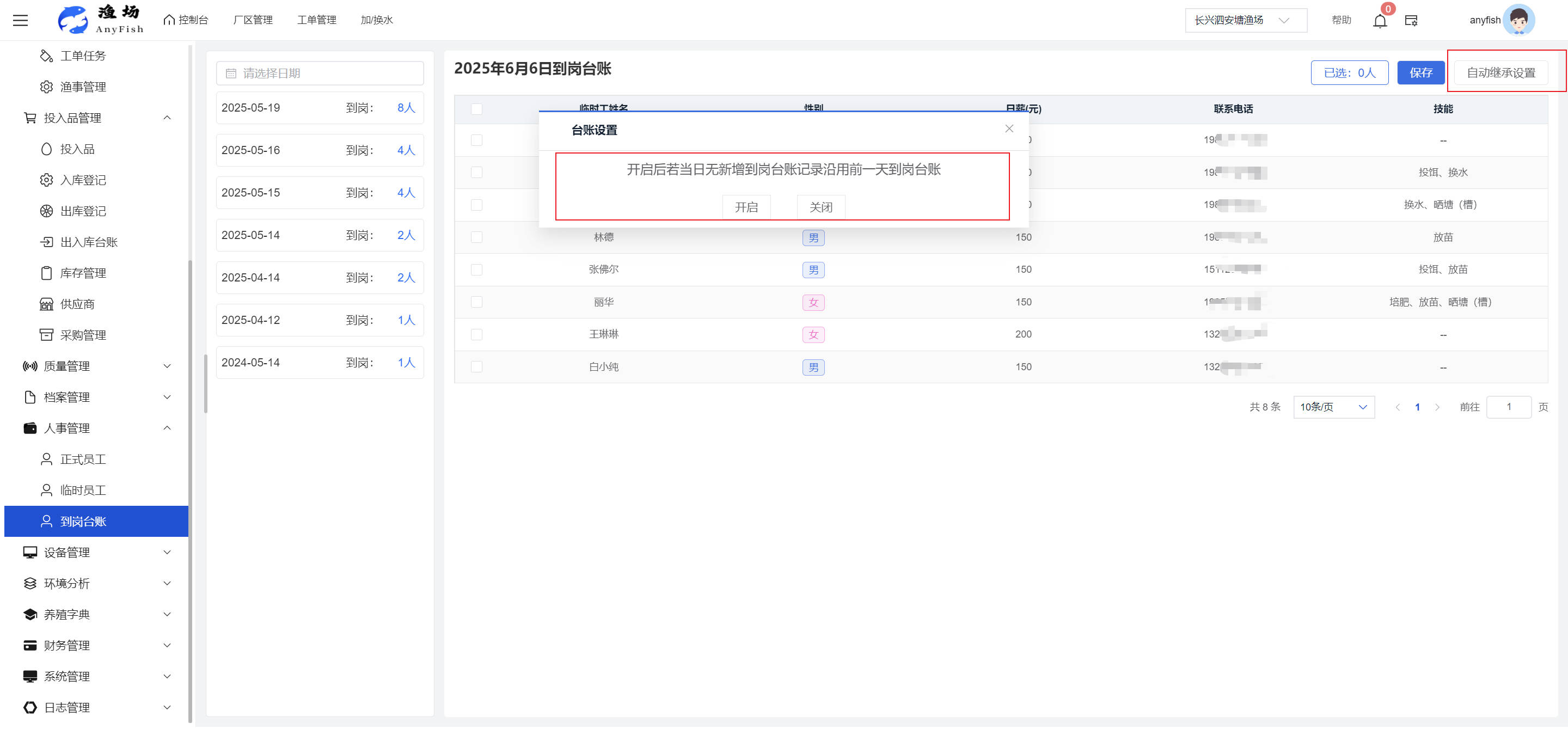Tick the checkbox for 林德's row
The height and width of the screenshot is (735, 1568).
click(x=476, y=237)
